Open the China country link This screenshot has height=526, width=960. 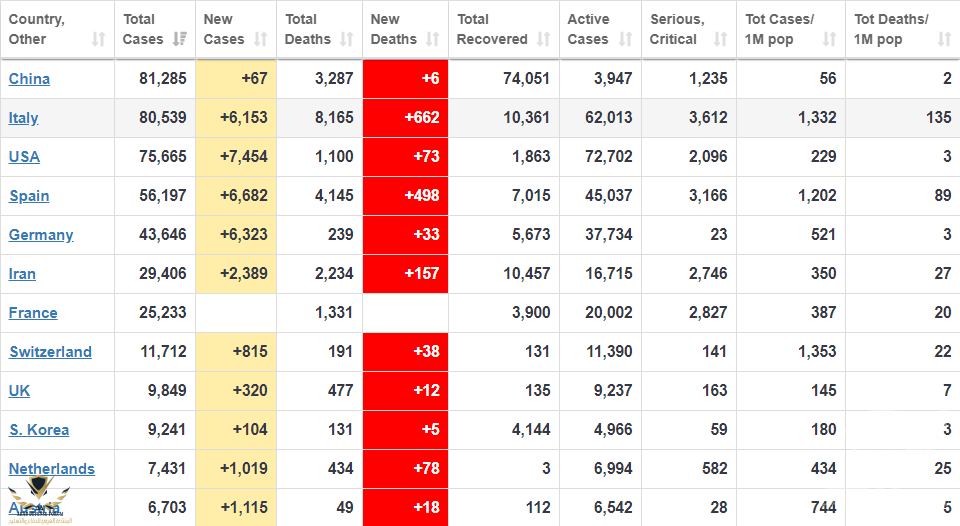[x=29, y=79]
